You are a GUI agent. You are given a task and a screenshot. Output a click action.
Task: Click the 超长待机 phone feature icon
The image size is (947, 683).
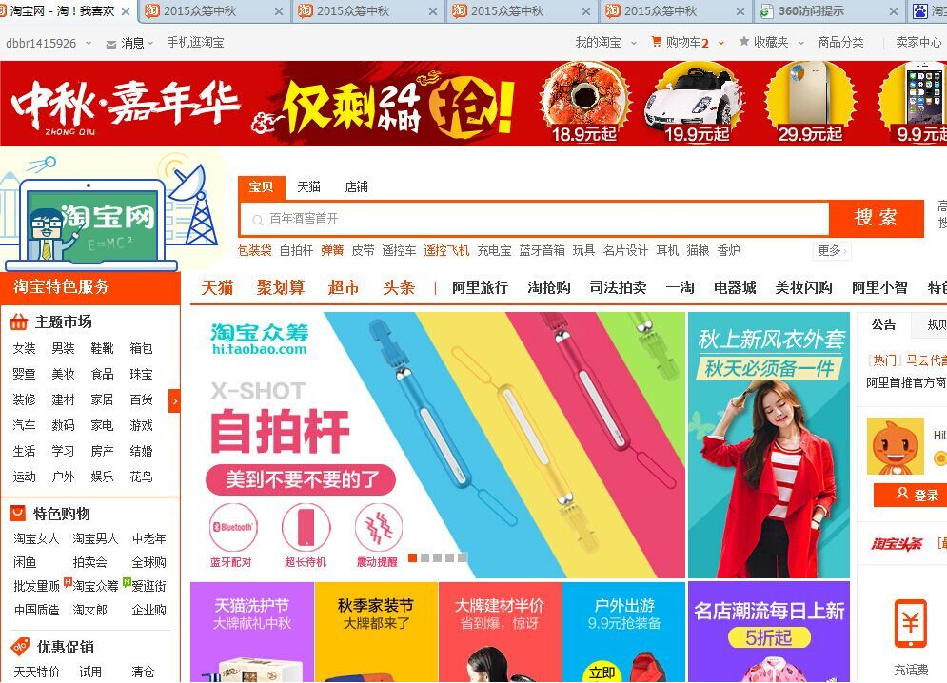click(306, 527)
